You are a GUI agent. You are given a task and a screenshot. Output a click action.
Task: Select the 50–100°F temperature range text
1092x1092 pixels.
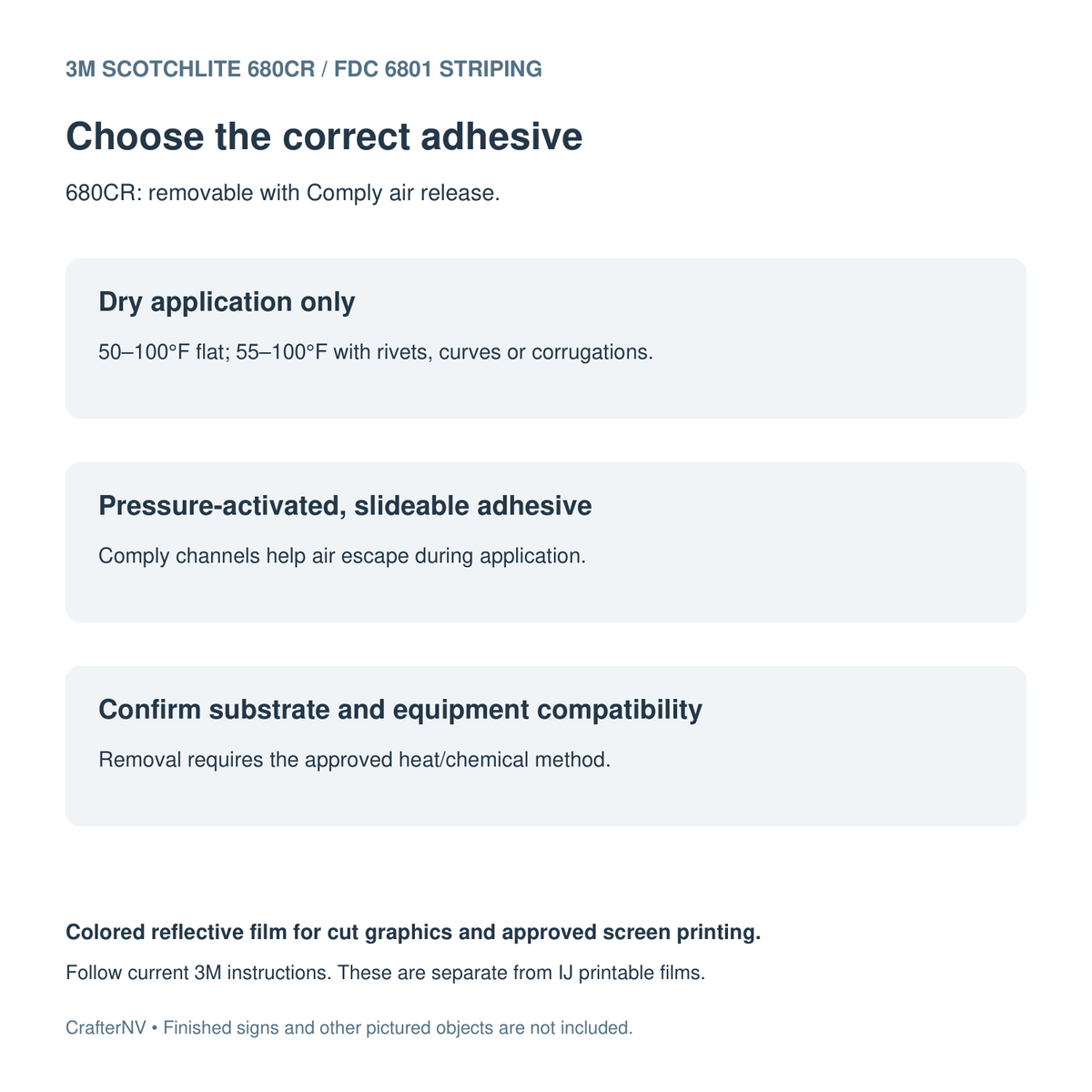[x=376, y=352]
